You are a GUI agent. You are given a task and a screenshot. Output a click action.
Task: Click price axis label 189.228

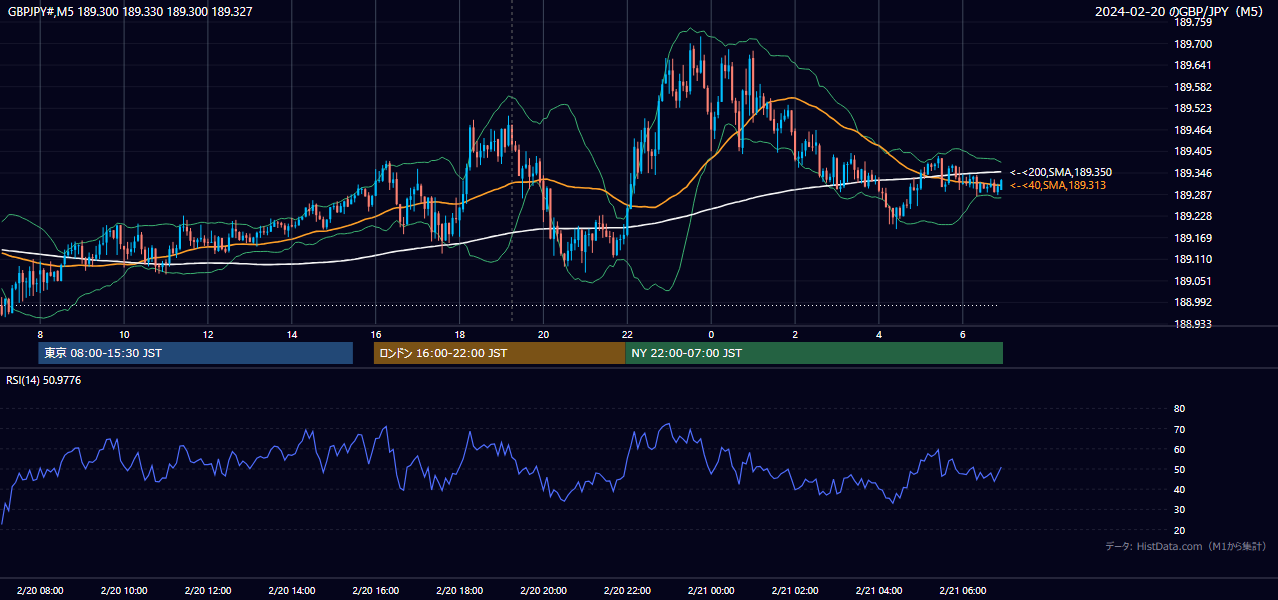(1192, 216)
